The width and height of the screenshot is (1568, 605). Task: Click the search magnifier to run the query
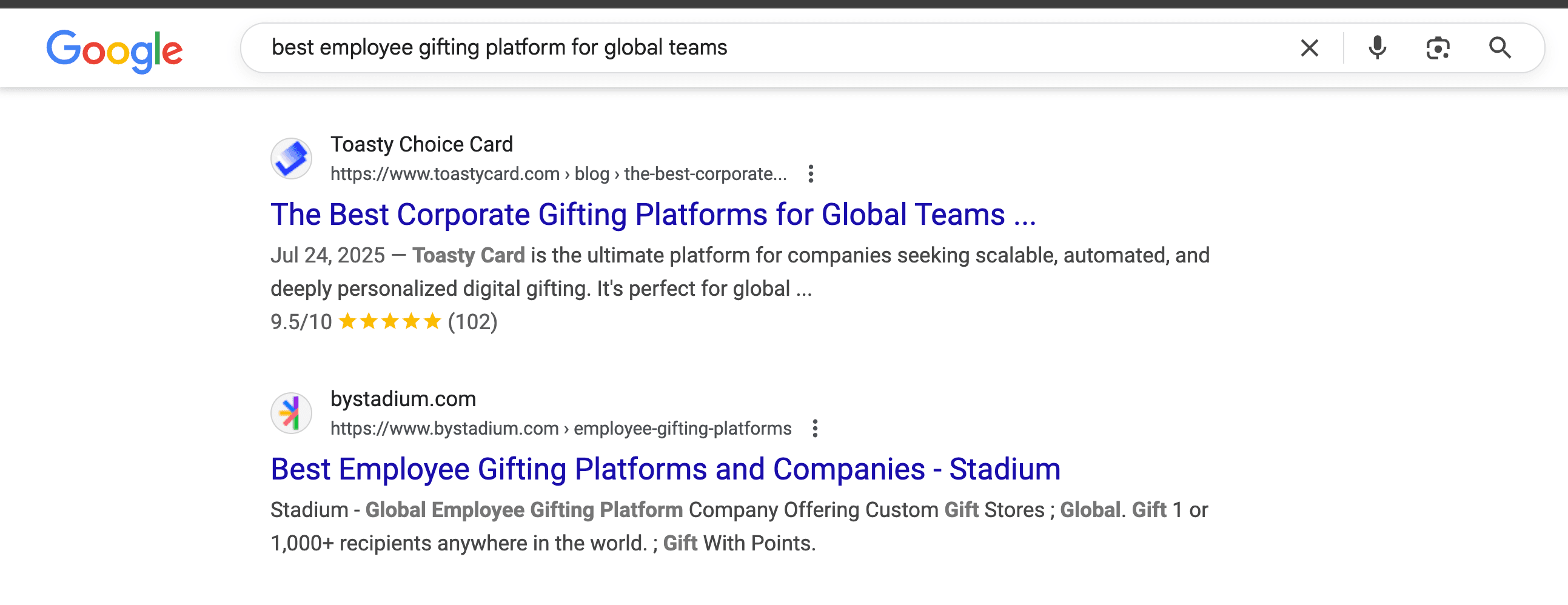(x=1500, y=47)
